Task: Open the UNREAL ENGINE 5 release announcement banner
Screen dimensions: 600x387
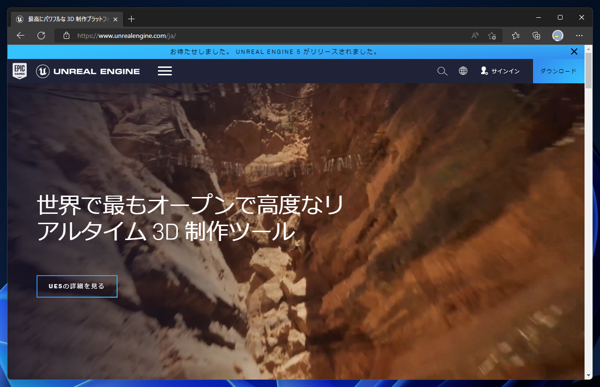Action: tap(274, 52)
